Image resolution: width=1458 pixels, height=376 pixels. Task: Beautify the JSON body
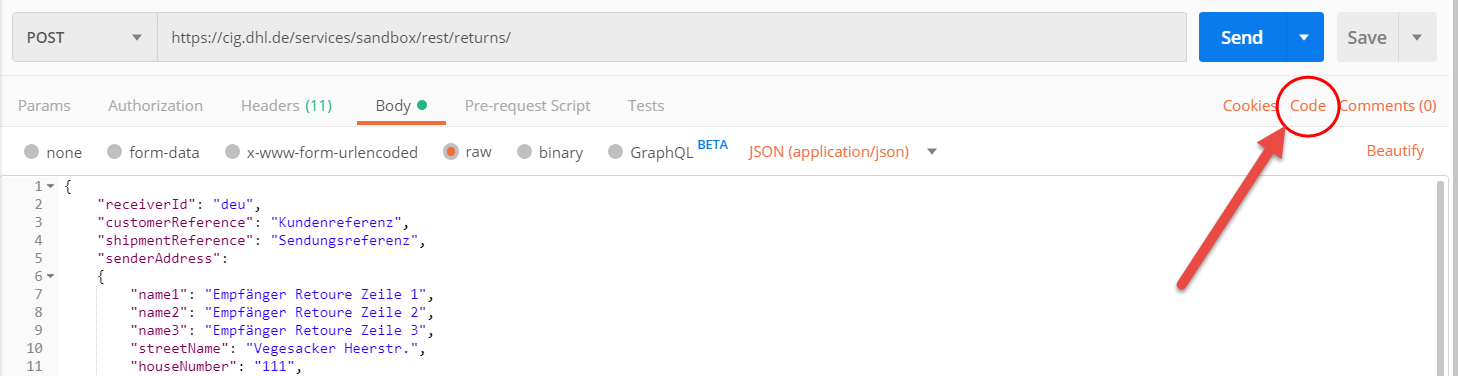[1395, 151]
